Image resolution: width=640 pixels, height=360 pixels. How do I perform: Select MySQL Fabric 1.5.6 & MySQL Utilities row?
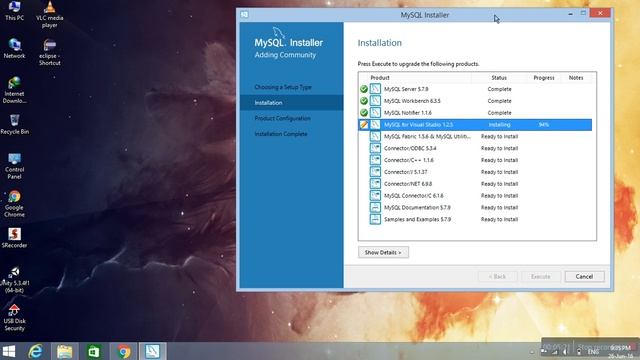point(475,136)
